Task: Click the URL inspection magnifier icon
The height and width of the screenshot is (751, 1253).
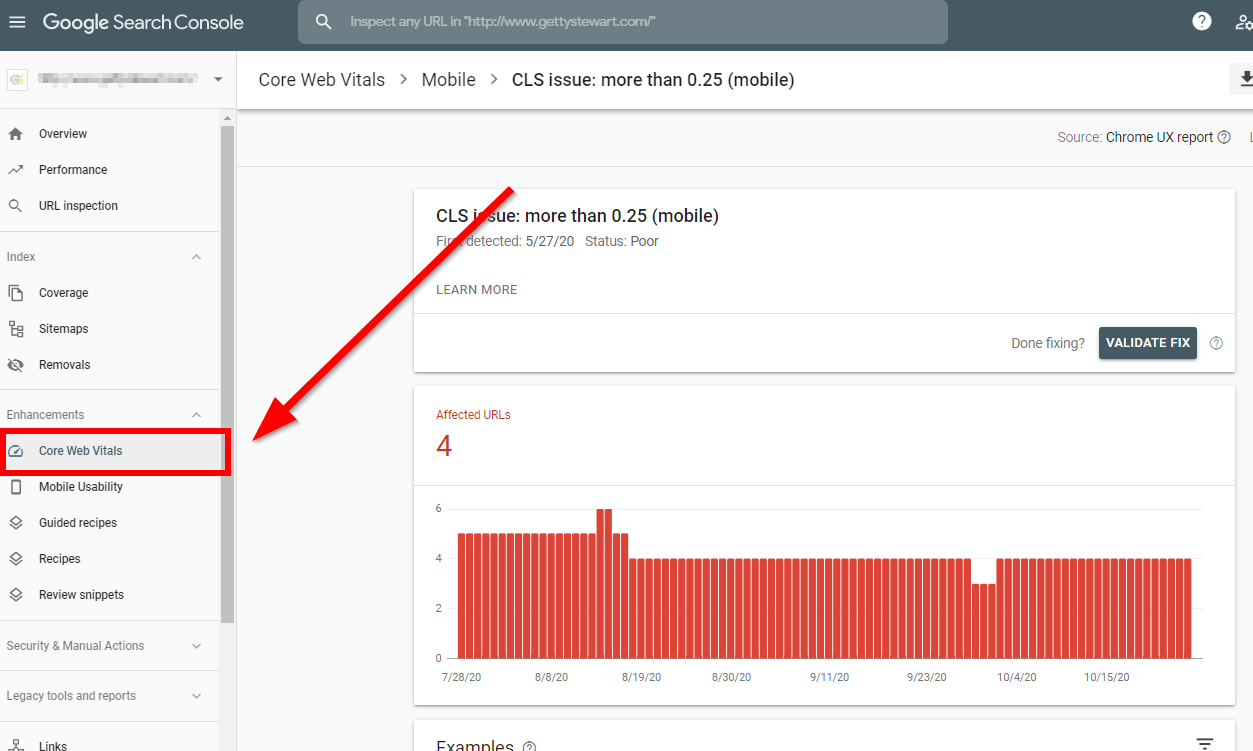Action: tap(15, 206)
